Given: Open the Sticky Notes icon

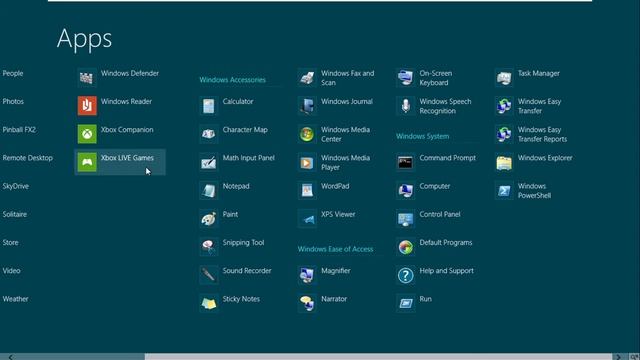Looking at the screenshot, I should tap(209, 303).
